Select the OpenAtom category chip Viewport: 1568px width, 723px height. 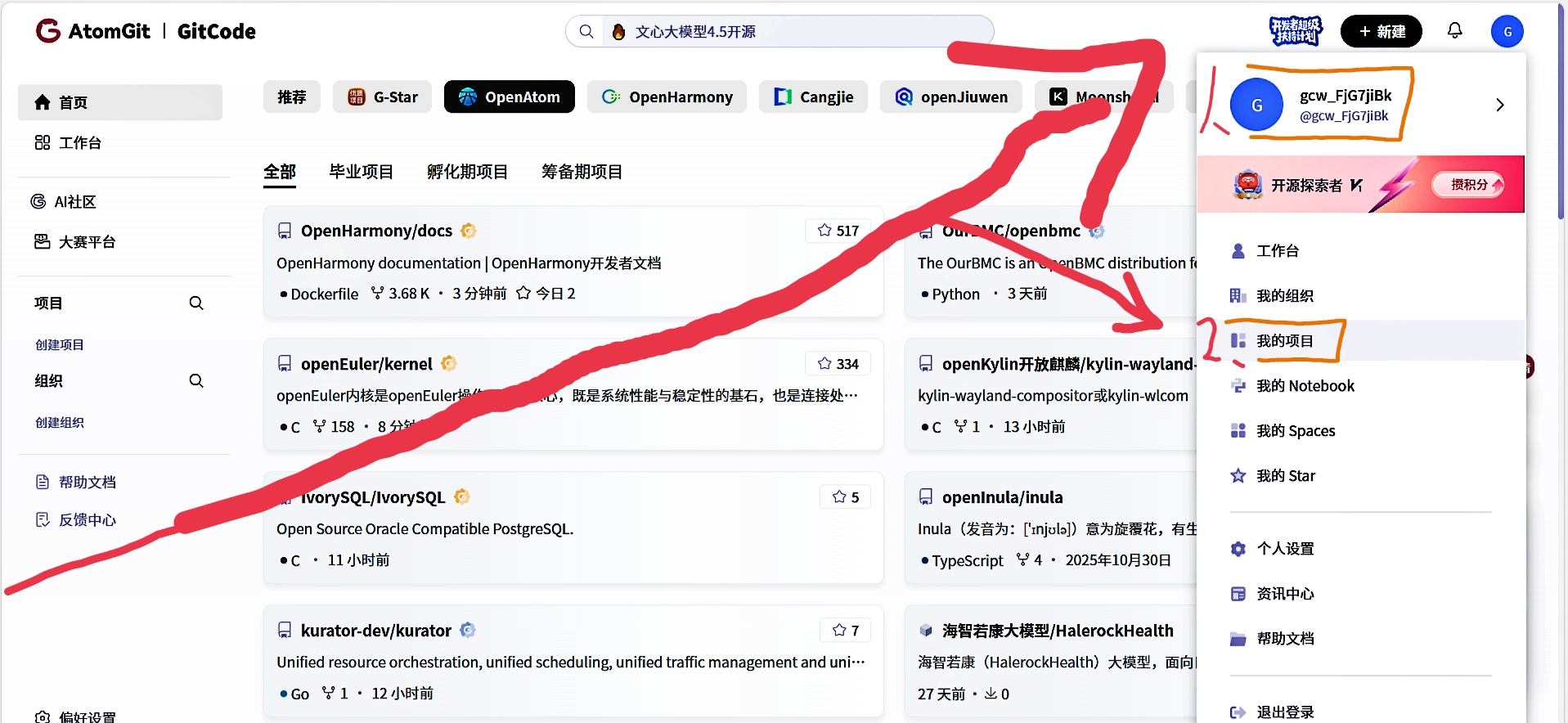pyautogui.click(x=510, y=97)
